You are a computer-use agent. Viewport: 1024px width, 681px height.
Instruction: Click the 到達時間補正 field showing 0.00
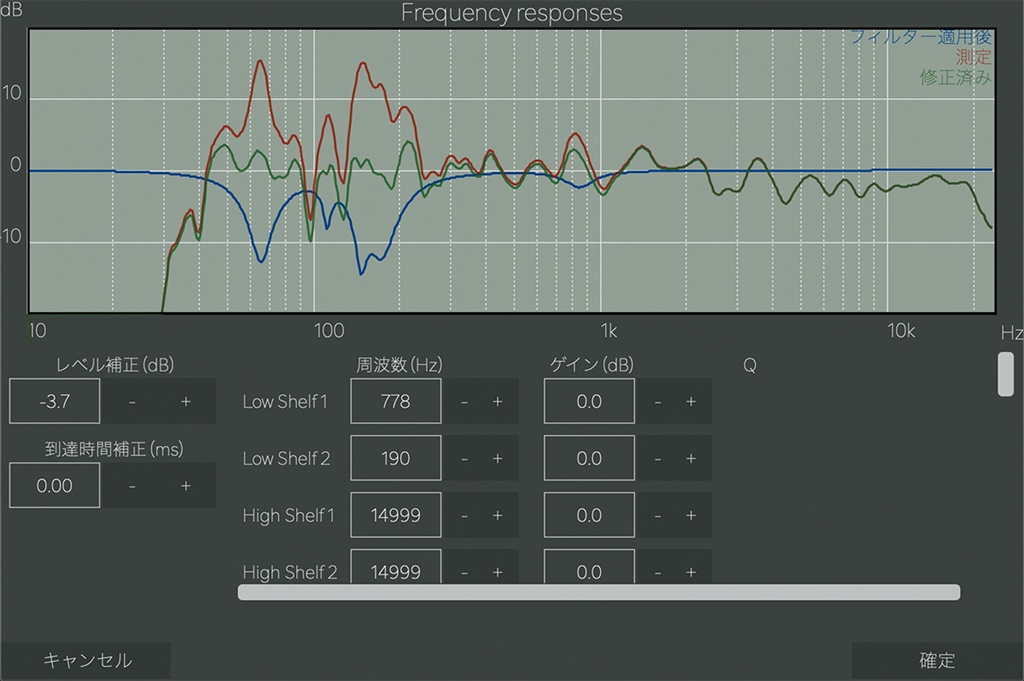(x=55, y=486)
